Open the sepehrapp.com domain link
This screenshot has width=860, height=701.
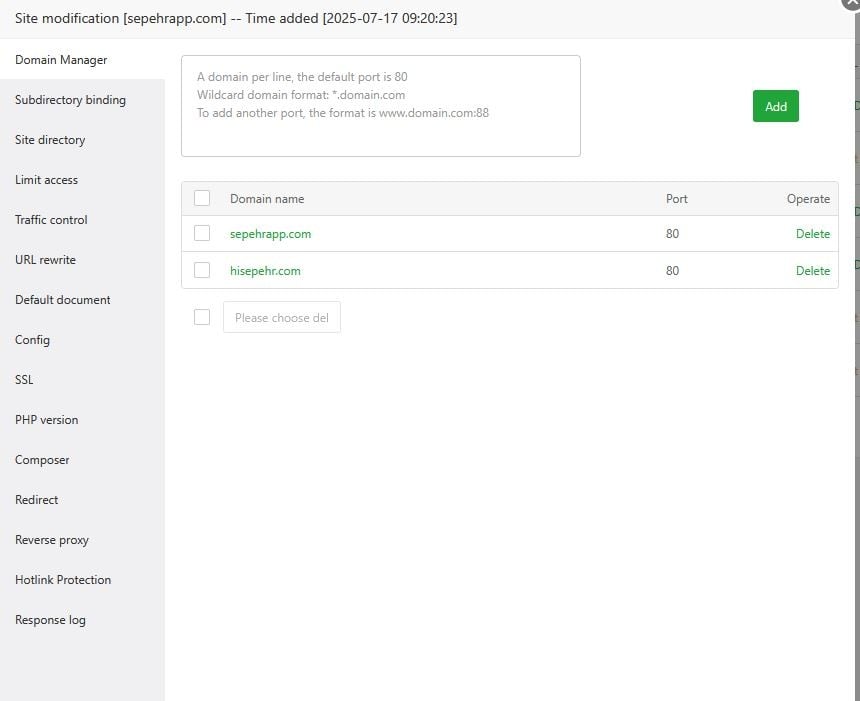click(270, 234)
